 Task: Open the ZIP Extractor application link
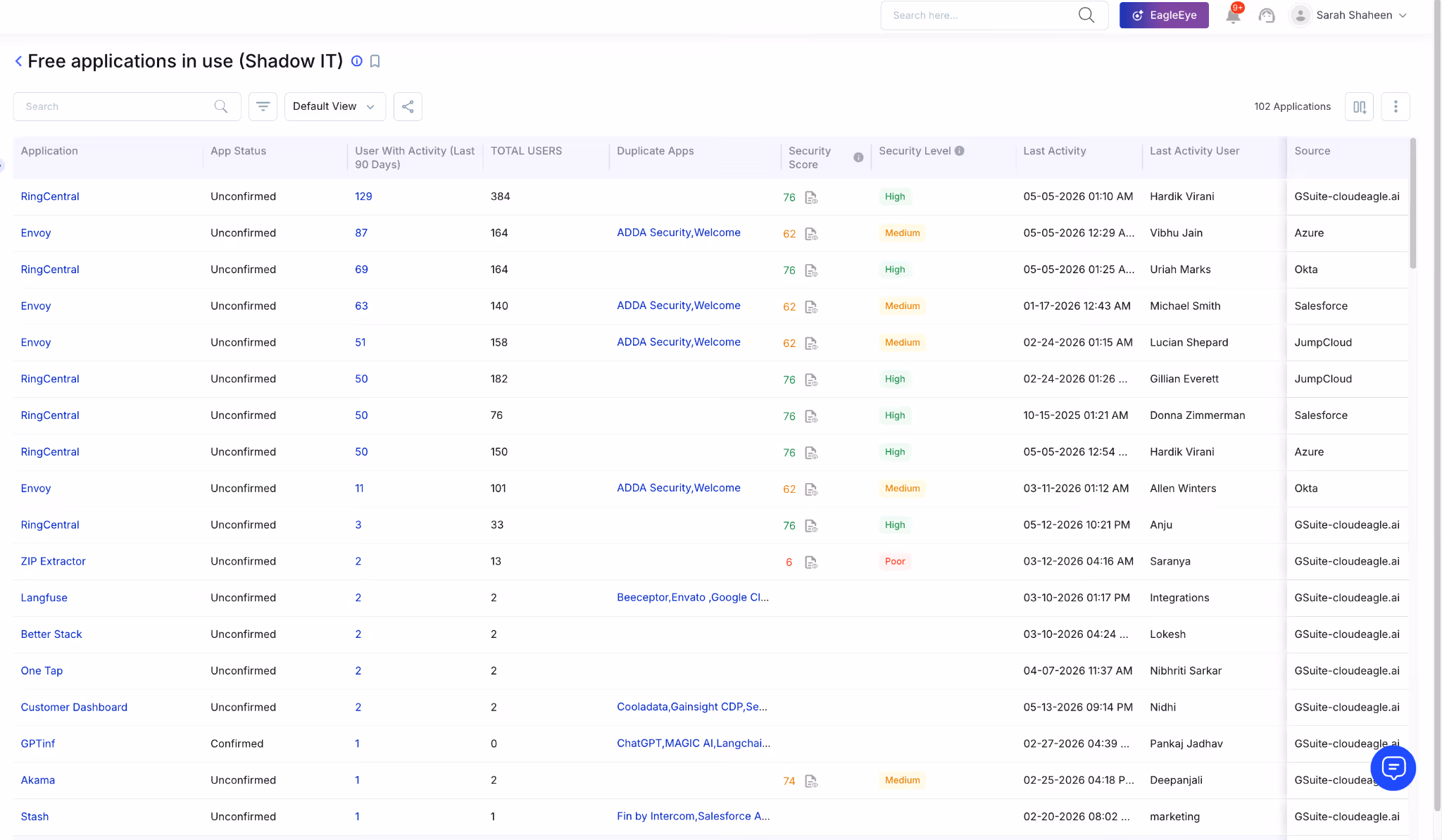(x=54, y=561)
